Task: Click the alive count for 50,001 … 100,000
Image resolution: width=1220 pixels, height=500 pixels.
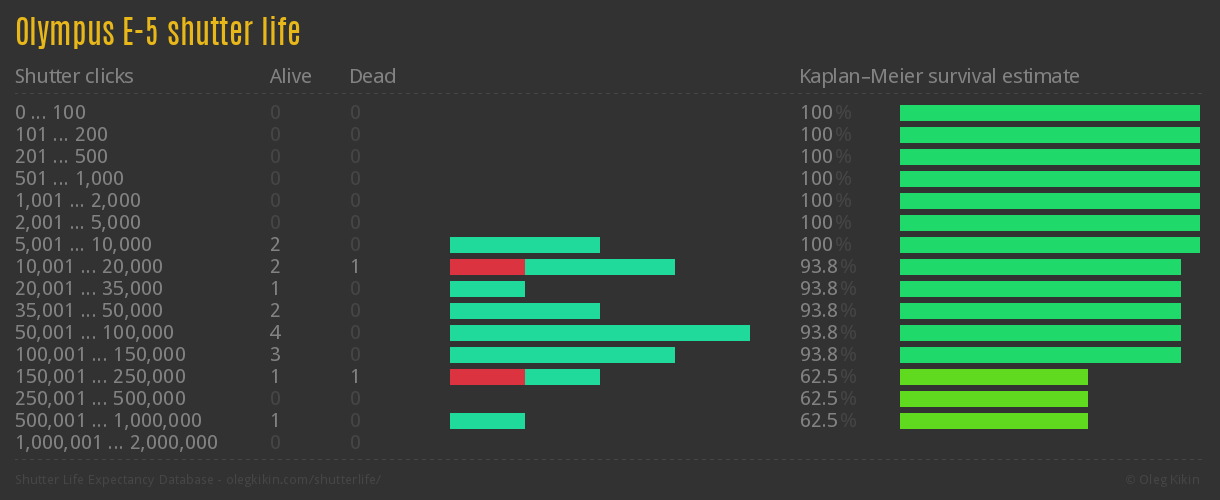Action: click(x=276, y=333)
